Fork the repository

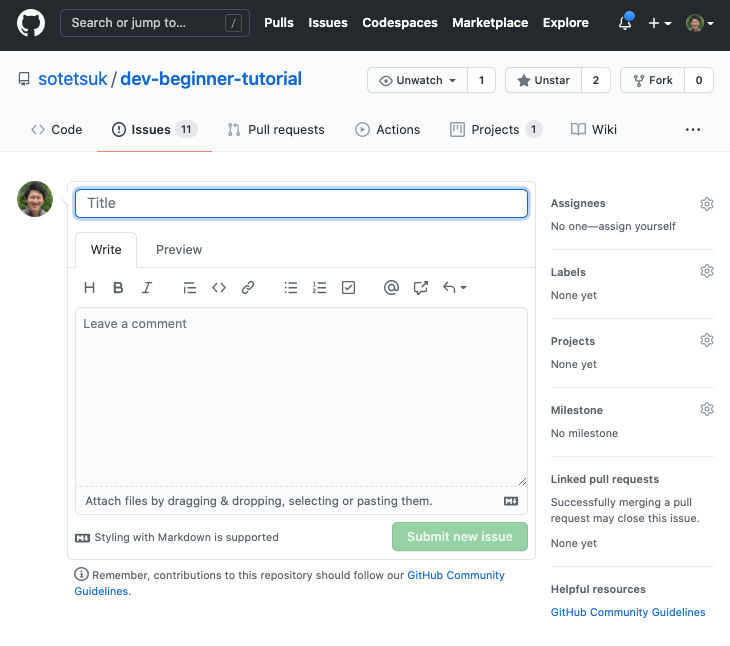click(x=653, y=80)
